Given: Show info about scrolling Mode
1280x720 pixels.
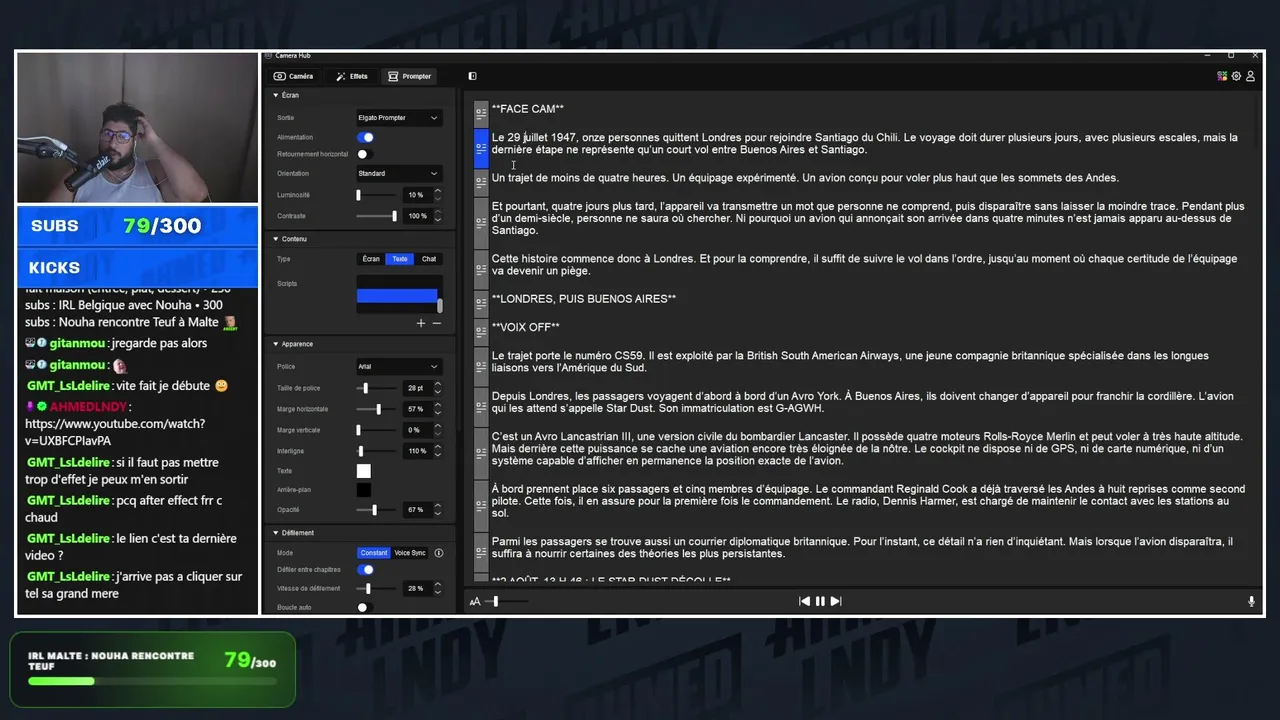Looking at the screenshot, I should (439, 553).
